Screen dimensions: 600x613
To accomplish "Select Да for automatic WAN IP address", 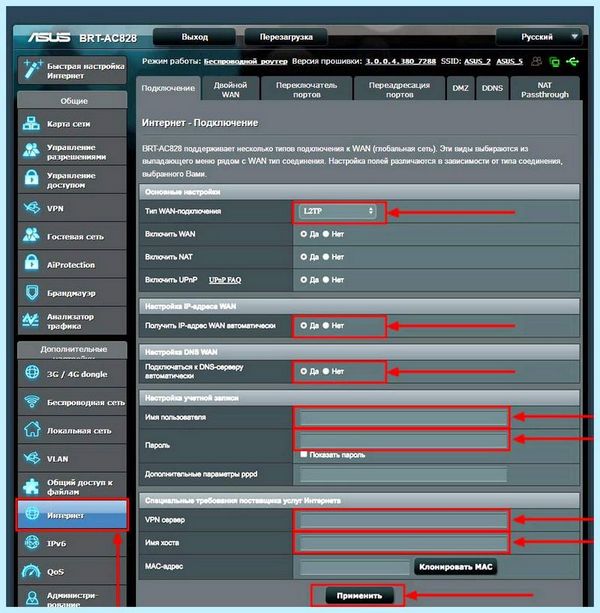I will click(303, 325).
